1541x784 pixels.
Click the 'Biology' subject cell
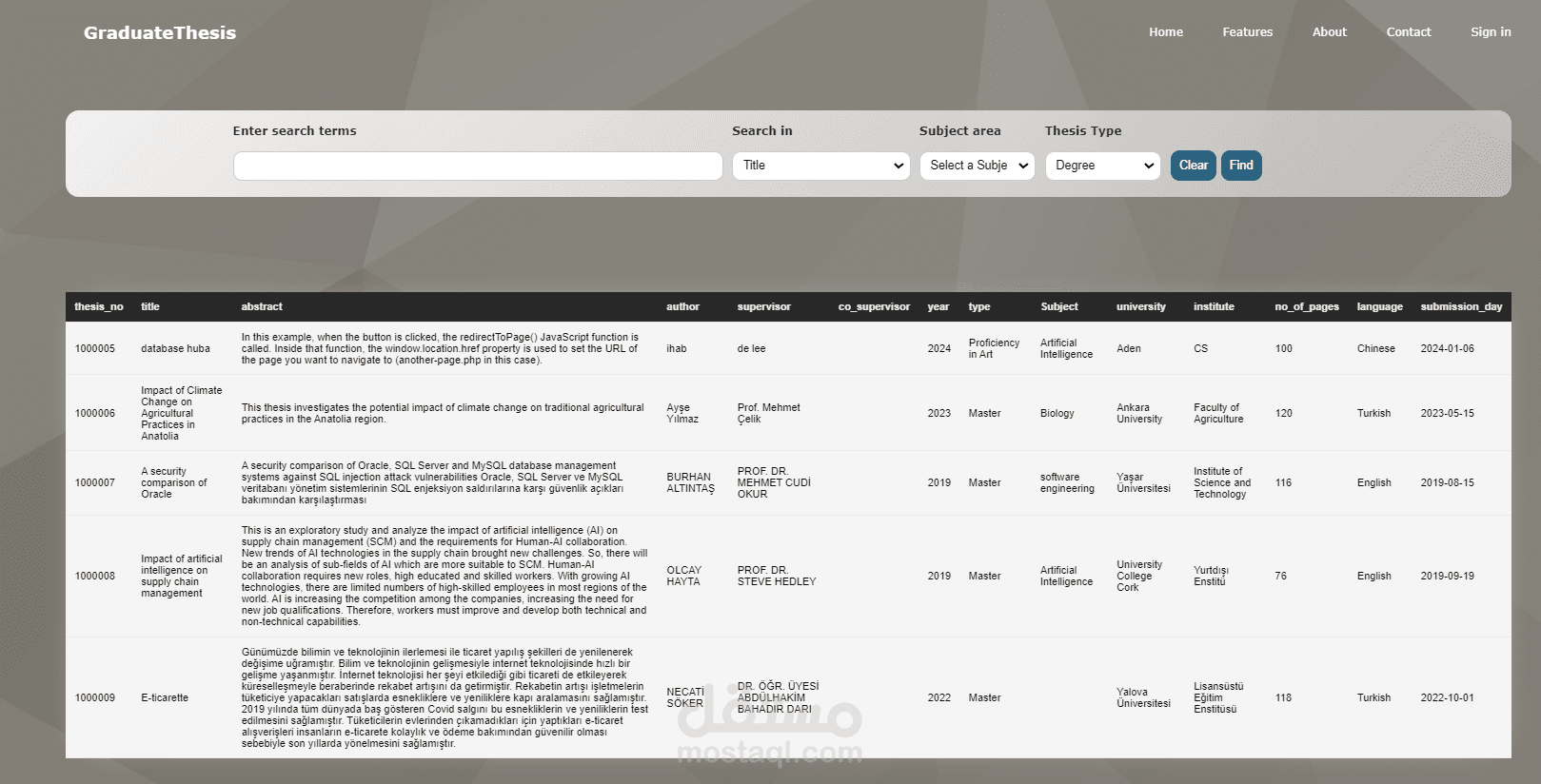[x=1057, y=413]
